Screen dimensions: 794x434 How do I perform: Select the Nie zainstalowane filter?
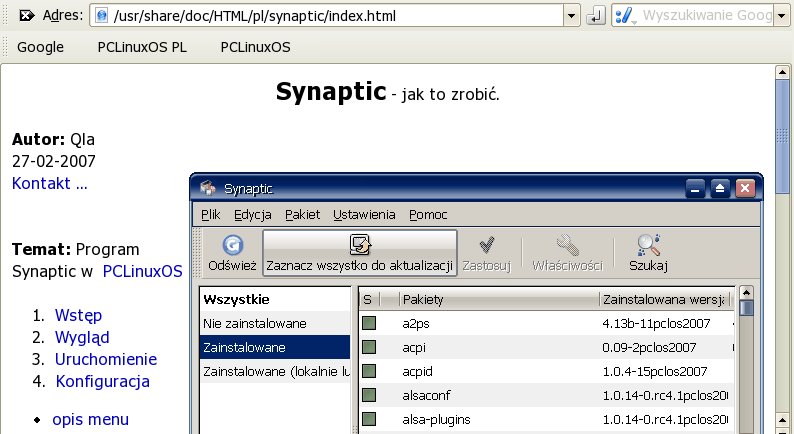click(x=275, y=323)
